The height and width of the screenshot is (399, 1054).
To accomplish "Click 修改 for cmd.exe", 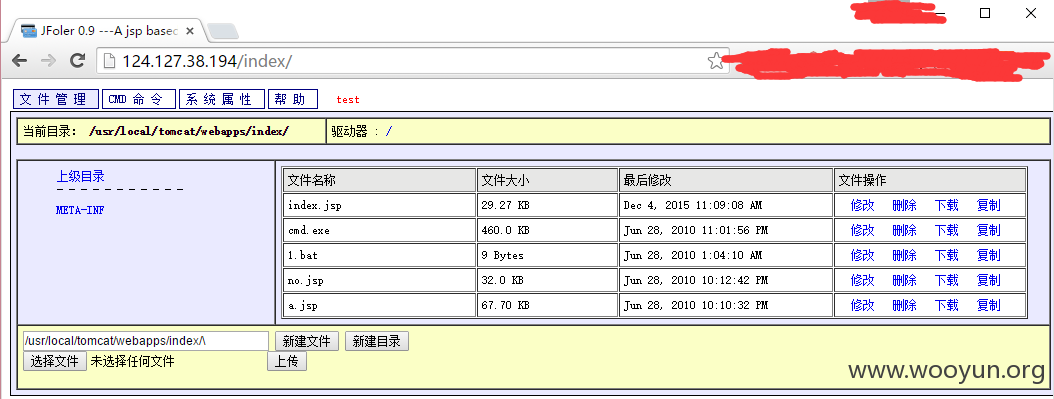I will point(862,230).
